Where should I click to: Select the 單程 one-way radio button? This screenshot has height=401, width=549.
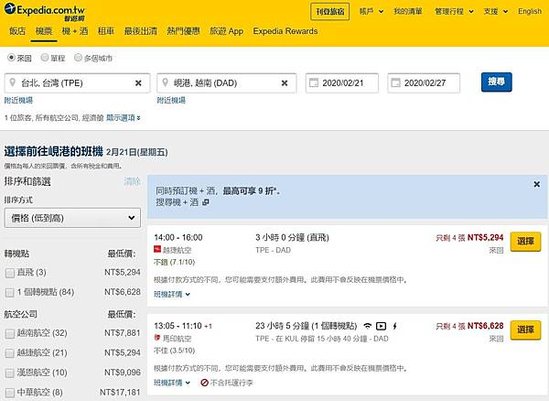pyautogui.click(x=44, y=57)
